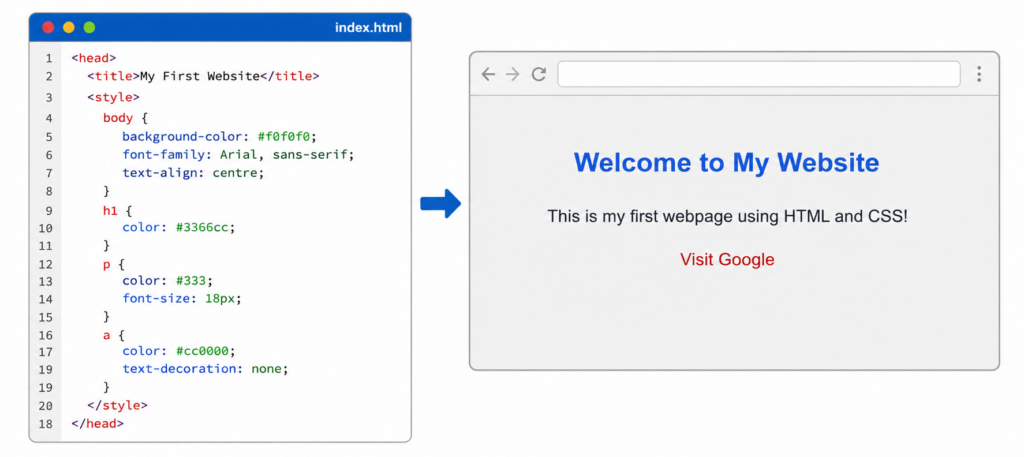
Task: Click the a { selector line
Action: click(x=113, y=335)
